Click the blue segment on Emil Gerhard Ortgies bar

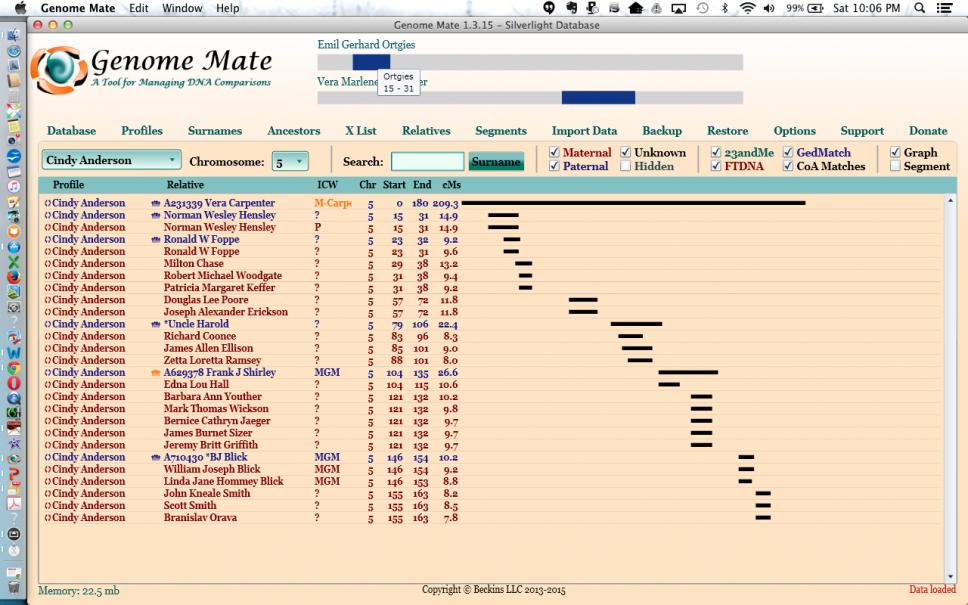[372, 62]
